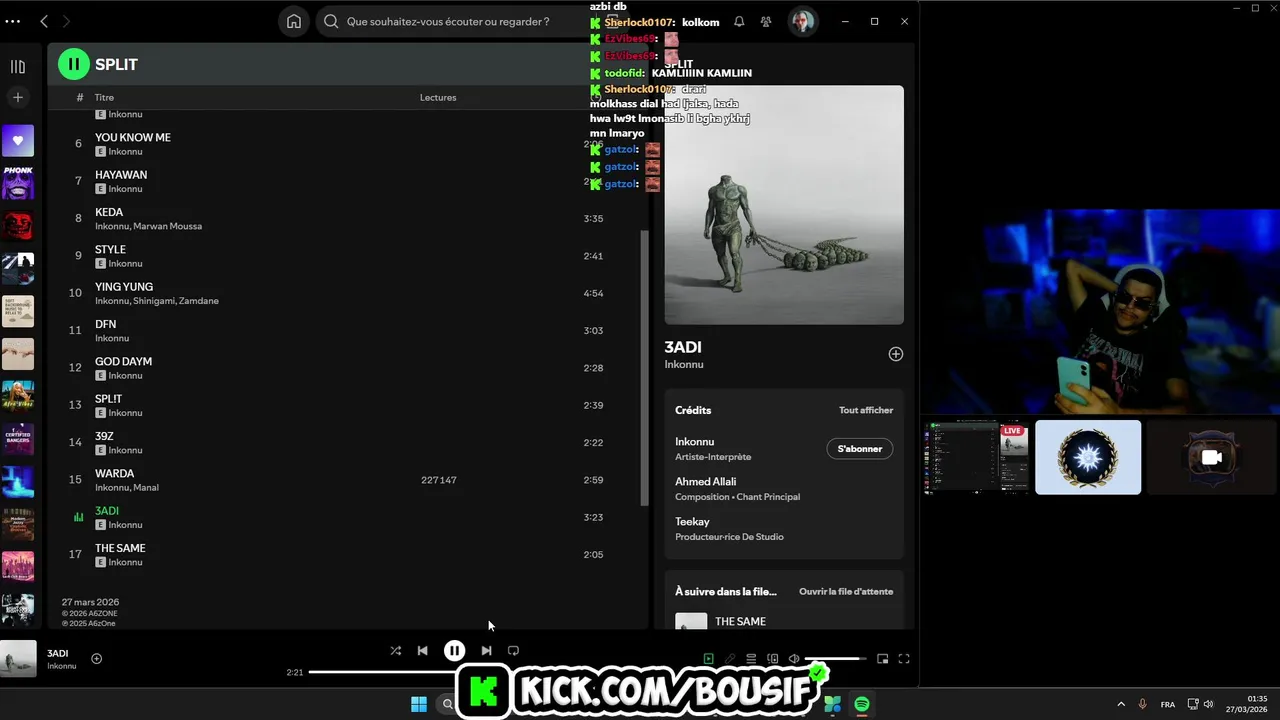Image resolution: width=1280 pixels, height=720 pixels.
Task: Go back with the left navigation arrow
Action: [44, 21]
